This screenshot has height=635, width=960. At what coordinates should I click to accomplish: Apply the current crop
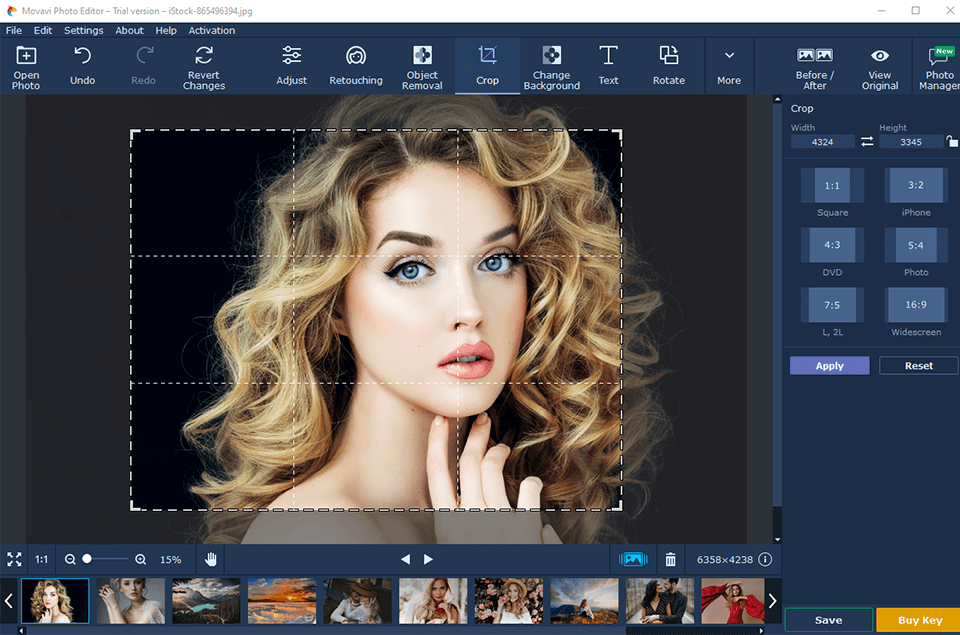click(x=829, y=365)
